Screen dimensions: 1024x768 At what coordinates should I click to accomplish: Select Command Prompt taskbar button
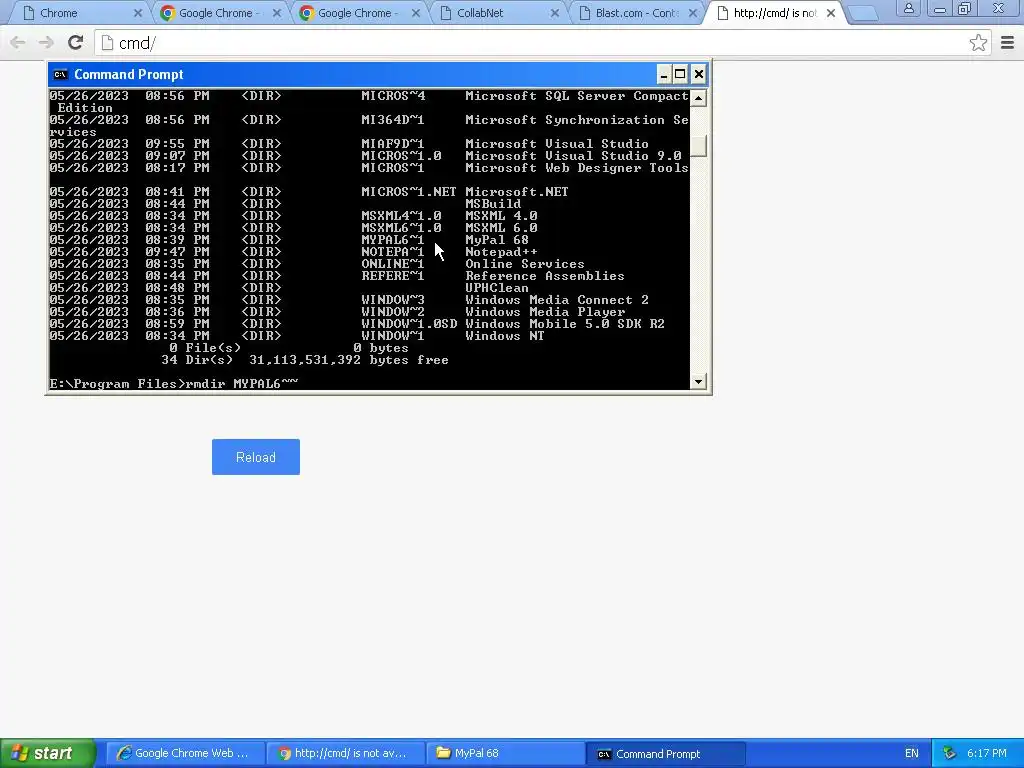[x=665, y=753]
